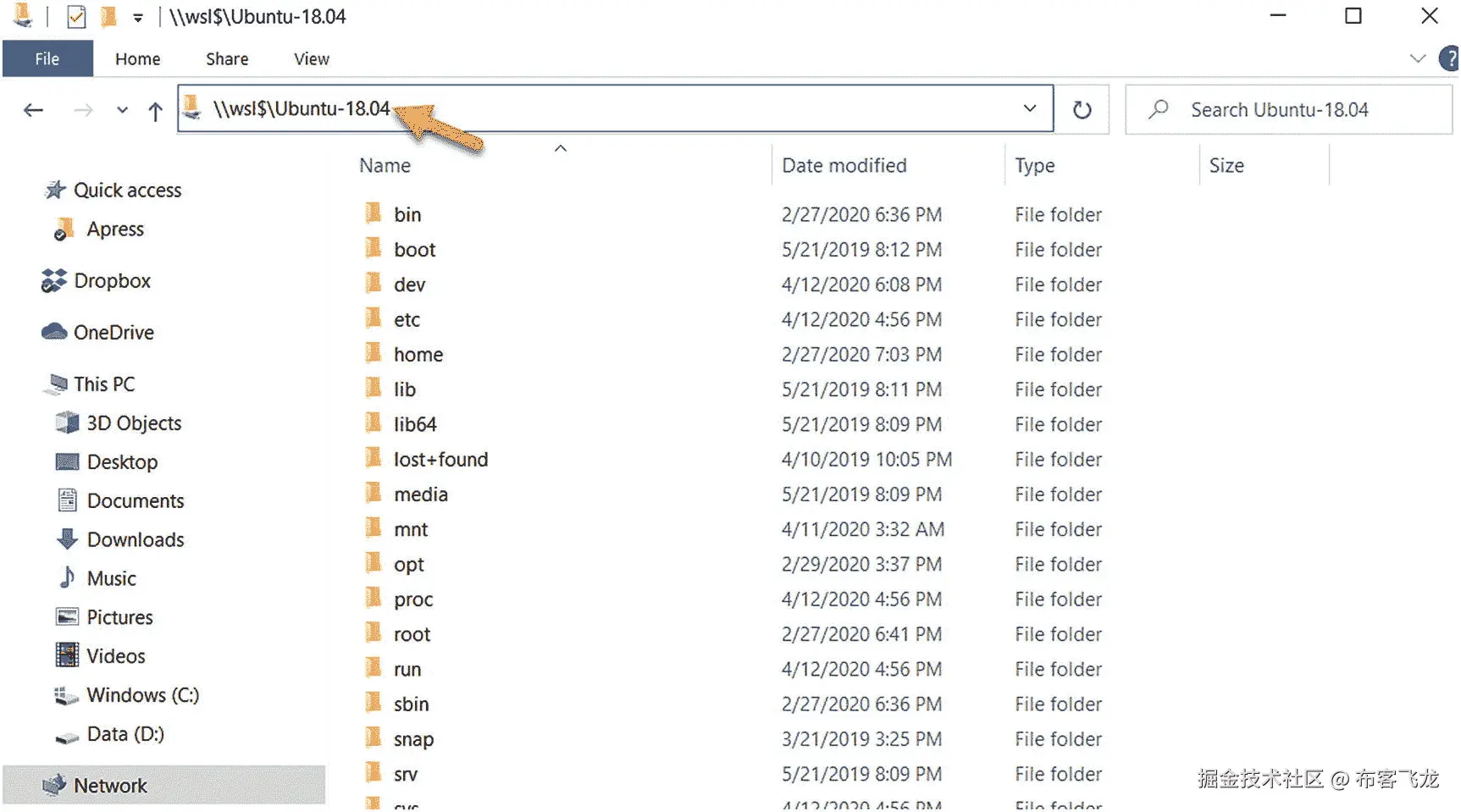Image resolution: width=1461 pixels, height=812 pixels.
Task: Select Quick access in the navigation pane
Action: click(x=113, y=191)
